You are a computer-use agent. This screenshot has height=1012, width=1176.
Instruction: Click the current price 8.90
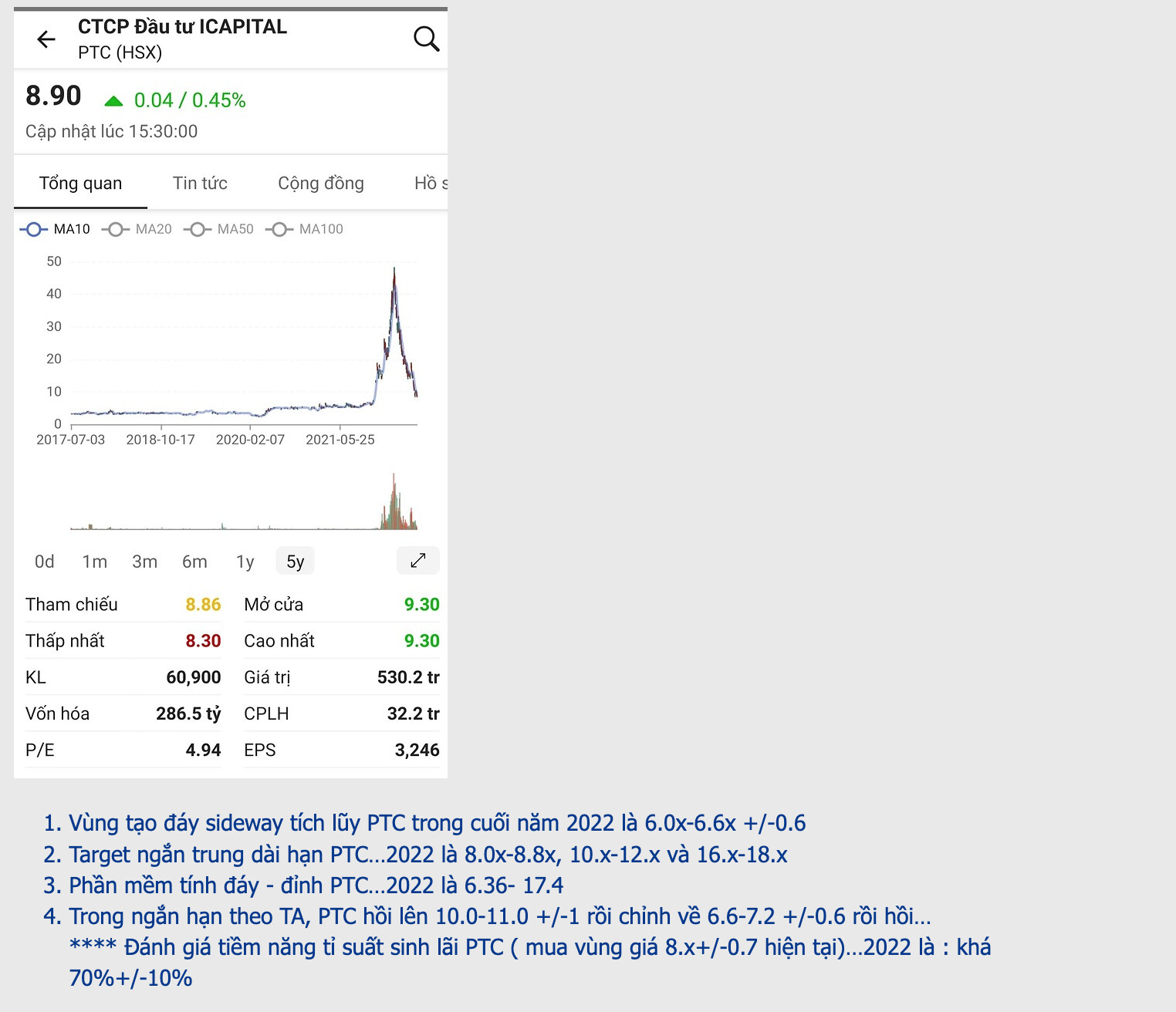coord(53,96)
